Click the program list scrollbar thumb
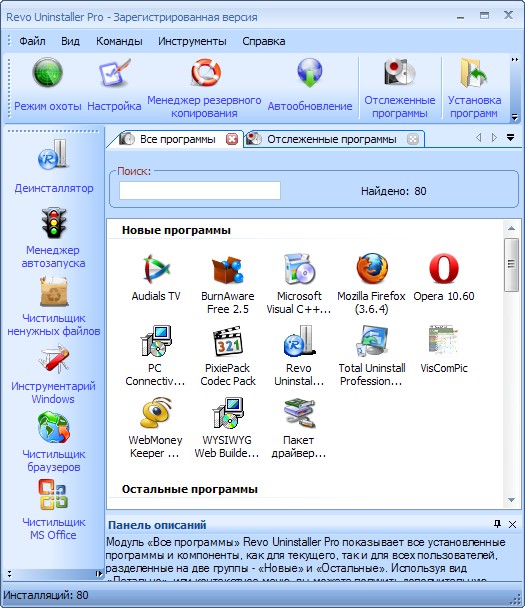 coord(511,264)
